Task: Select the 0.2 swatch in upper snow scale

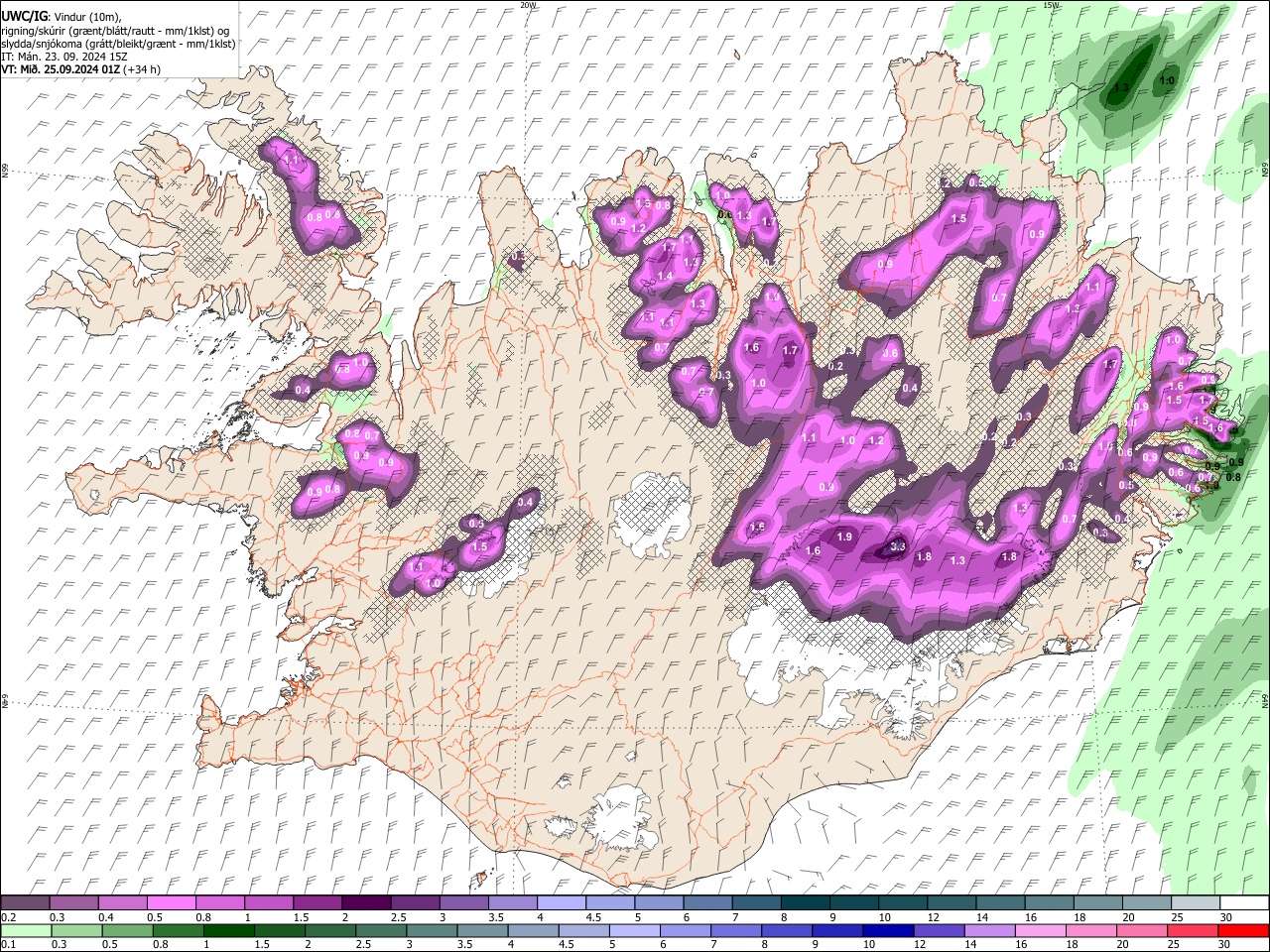Action: click(x=25, y=902)
